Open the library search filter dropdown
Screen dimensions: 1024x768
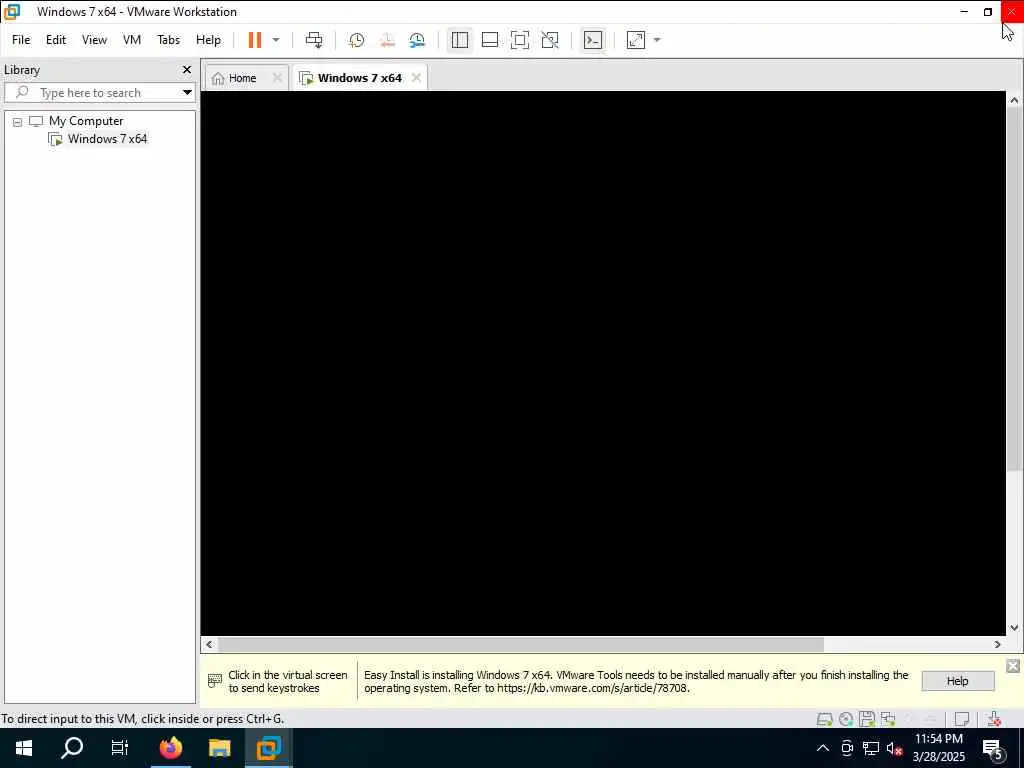187,93
